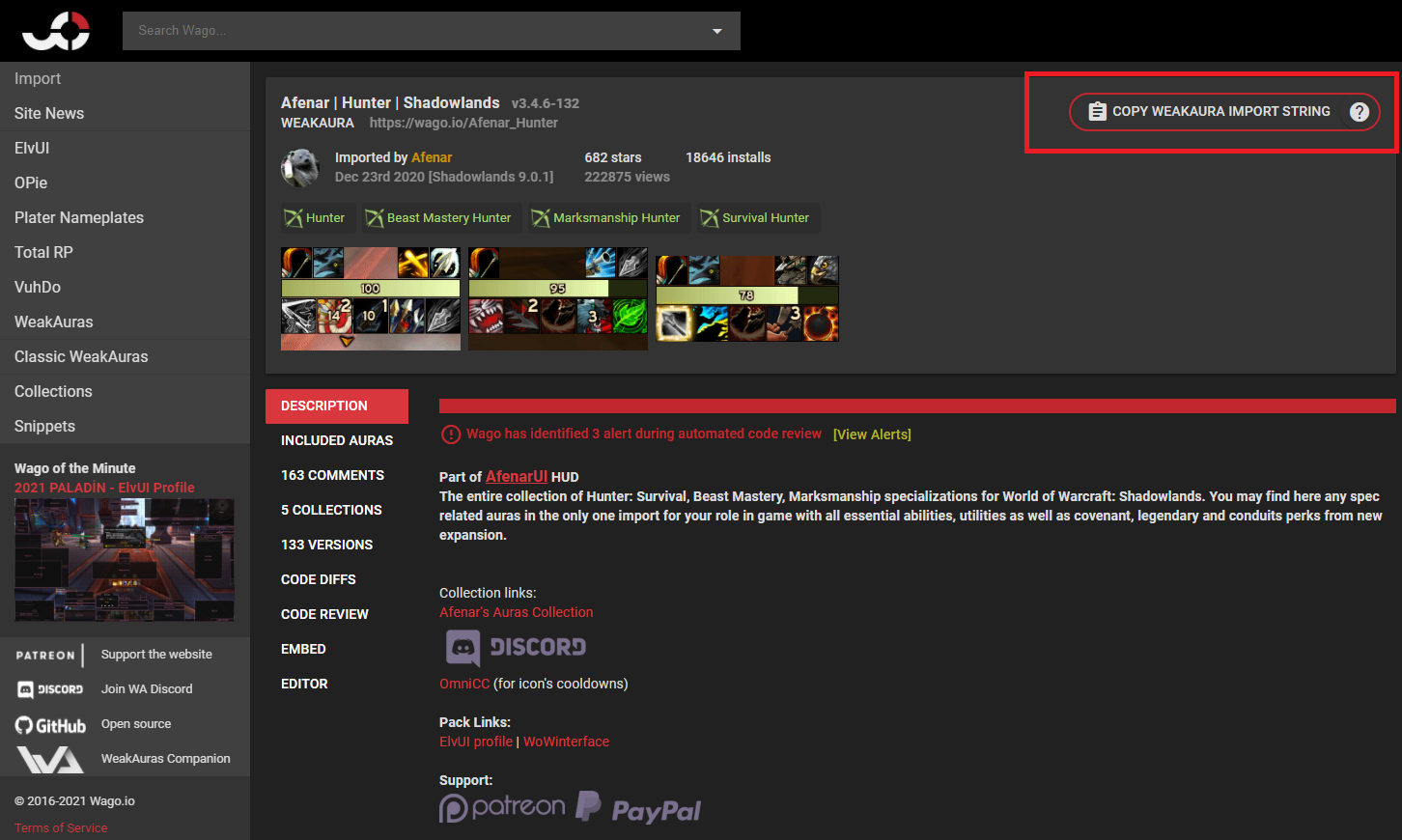The image size is (1402, 840).
Task: Click the author avatar image
Action: (x=300, y=168)
